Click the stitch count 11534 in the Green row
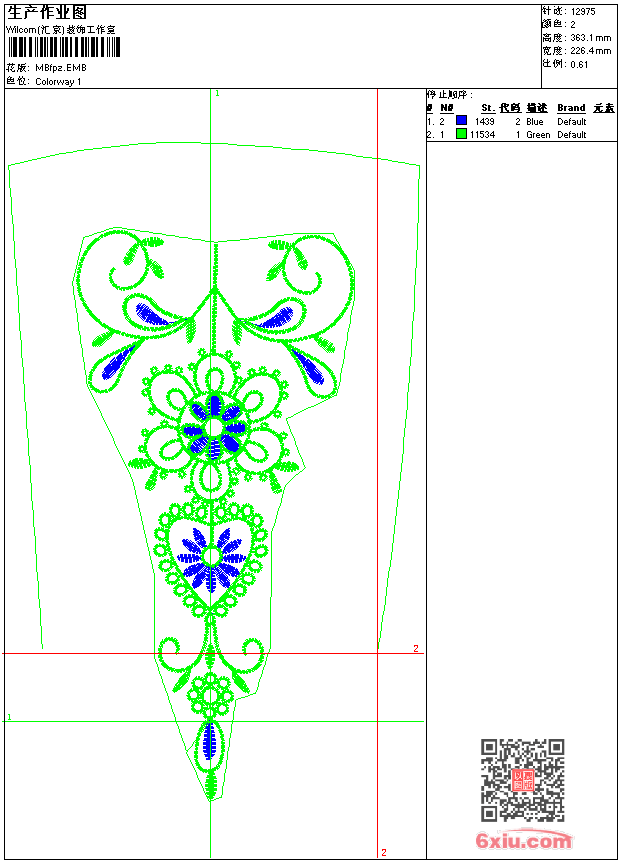The width and height of the screenshot is (620, 860). point(482,135)
